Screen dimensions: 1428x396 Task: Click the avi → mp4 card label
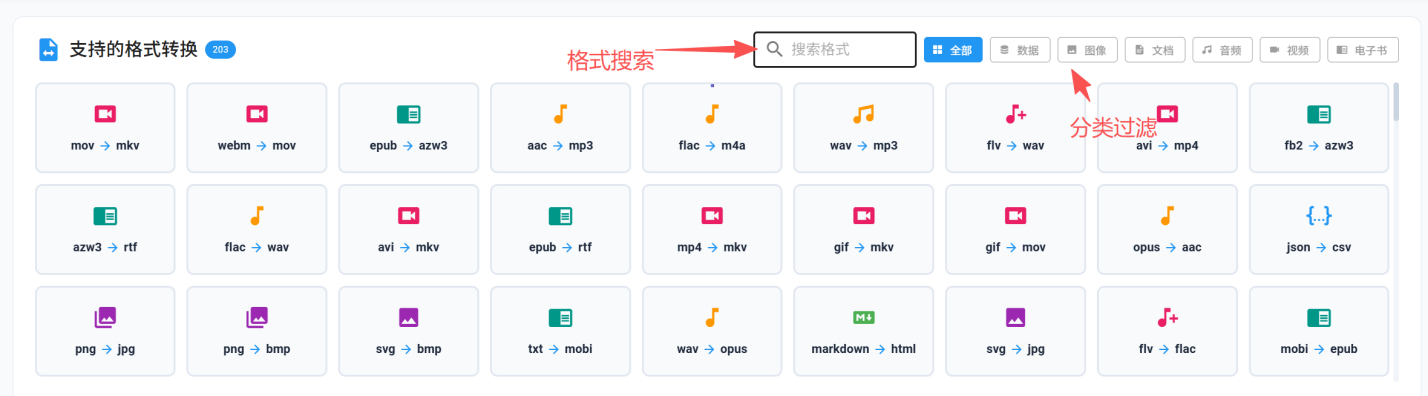coord(1167,146)
